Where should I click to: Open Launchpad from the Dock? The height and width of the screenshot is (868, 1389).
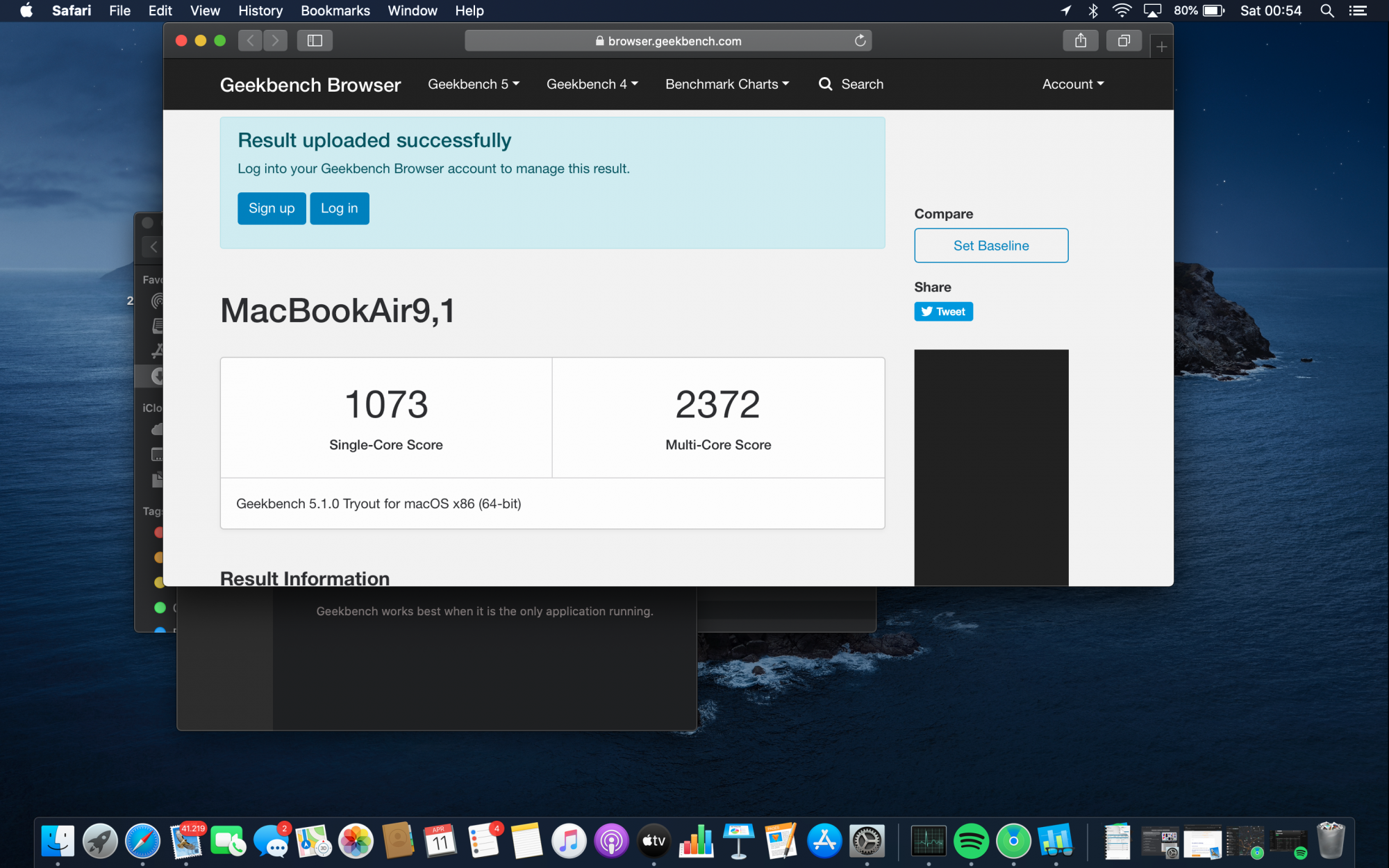100,841
